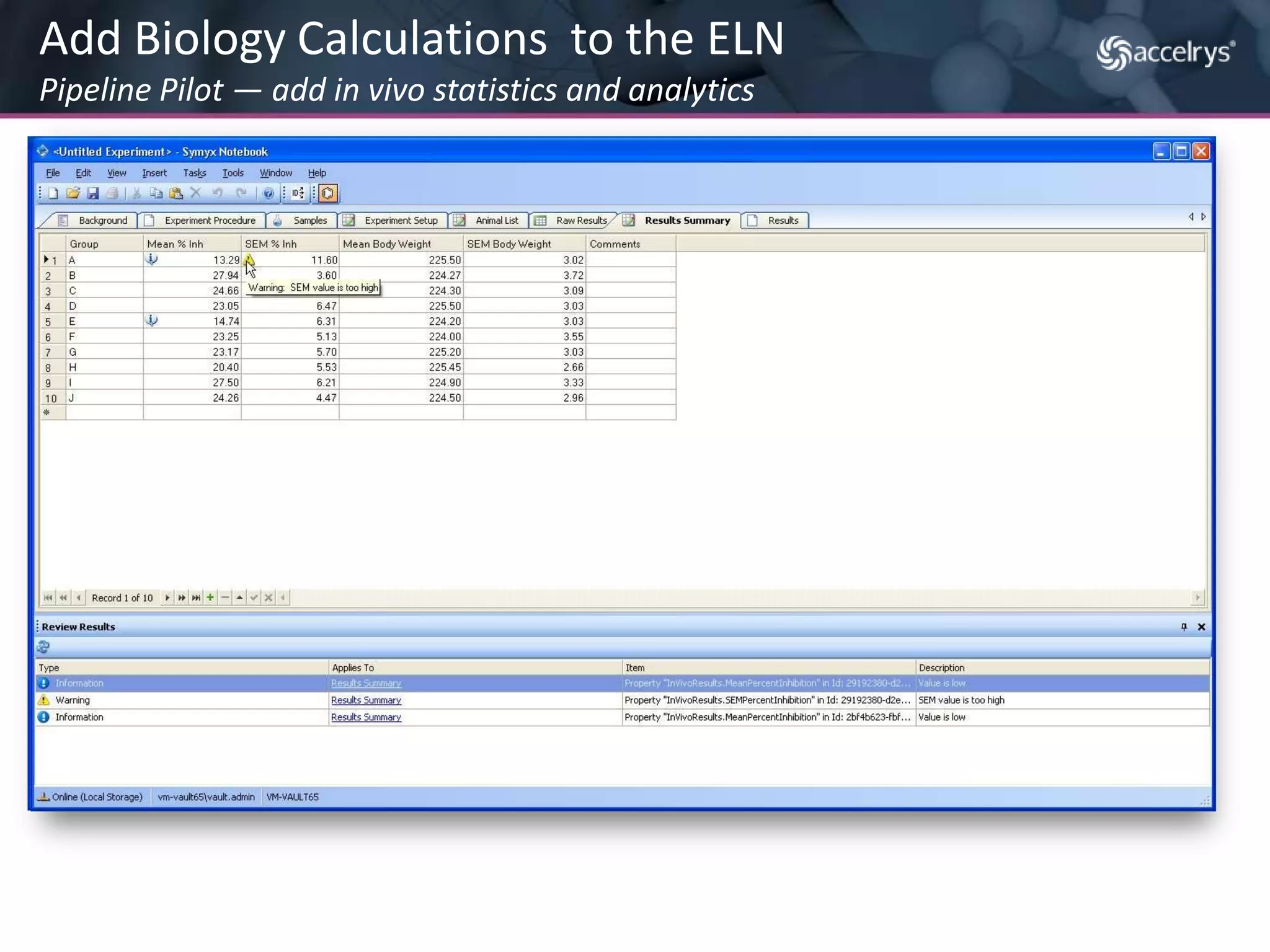Open the Window menu
1270x952 pixels.
click(276, 173)
